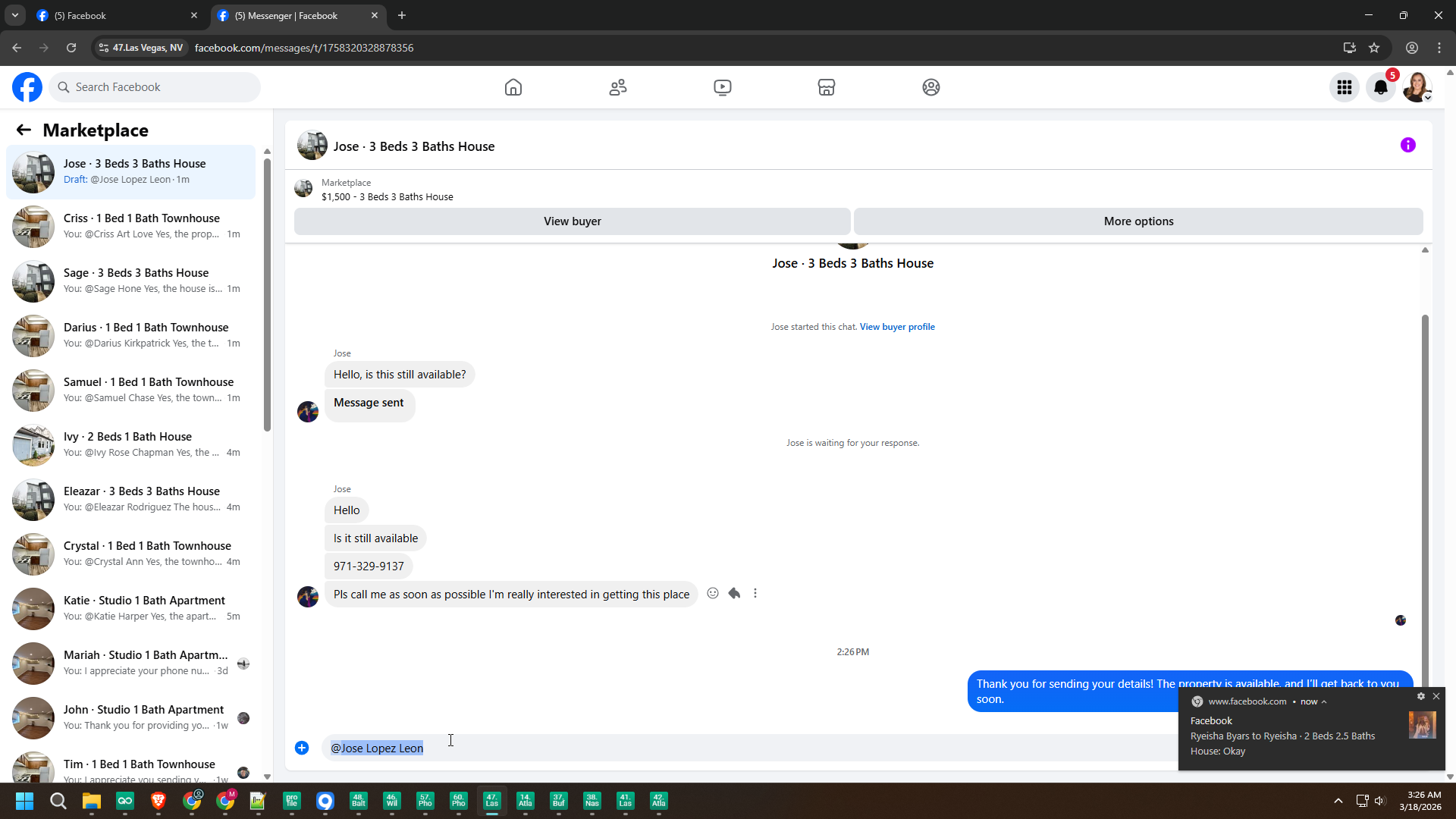Open John Studio 1 Bath Apartment chat
The height and width of the screenshot is (819, 1456).
(130, 717)
